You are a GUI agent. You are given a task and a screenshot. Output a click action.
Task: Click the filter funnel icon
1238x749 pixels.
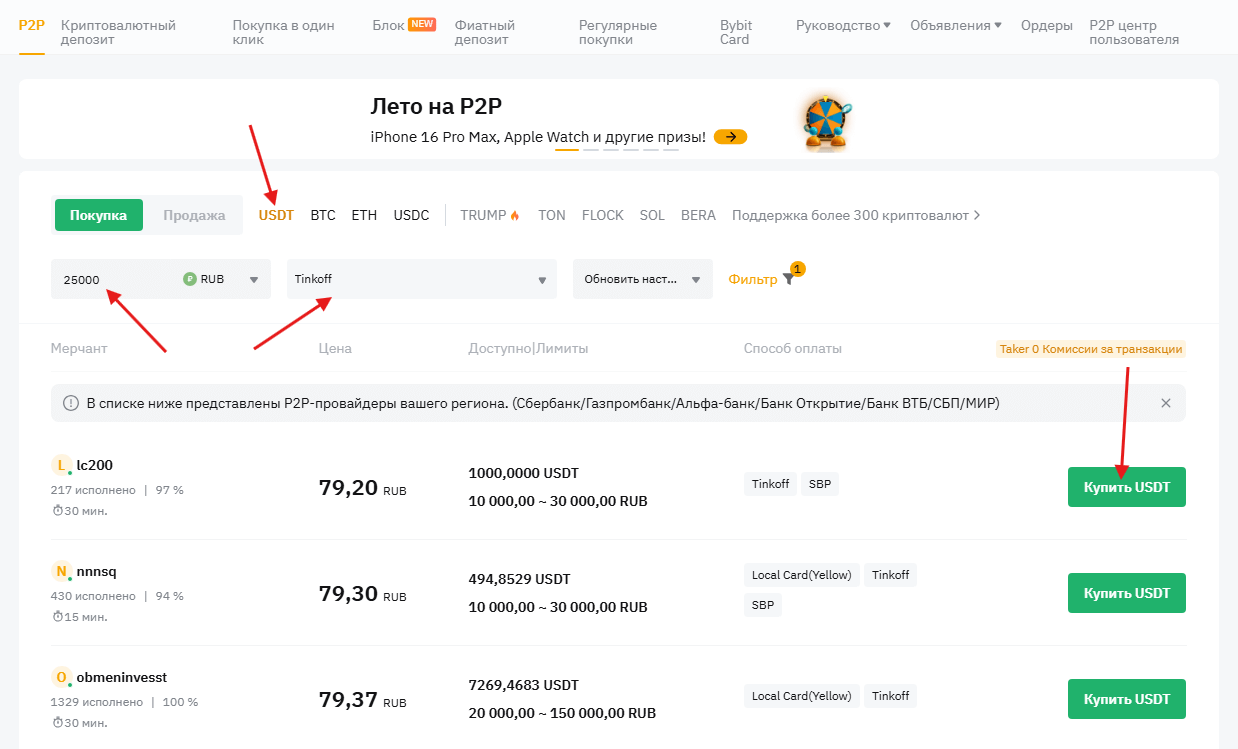[x=788, y=280]
